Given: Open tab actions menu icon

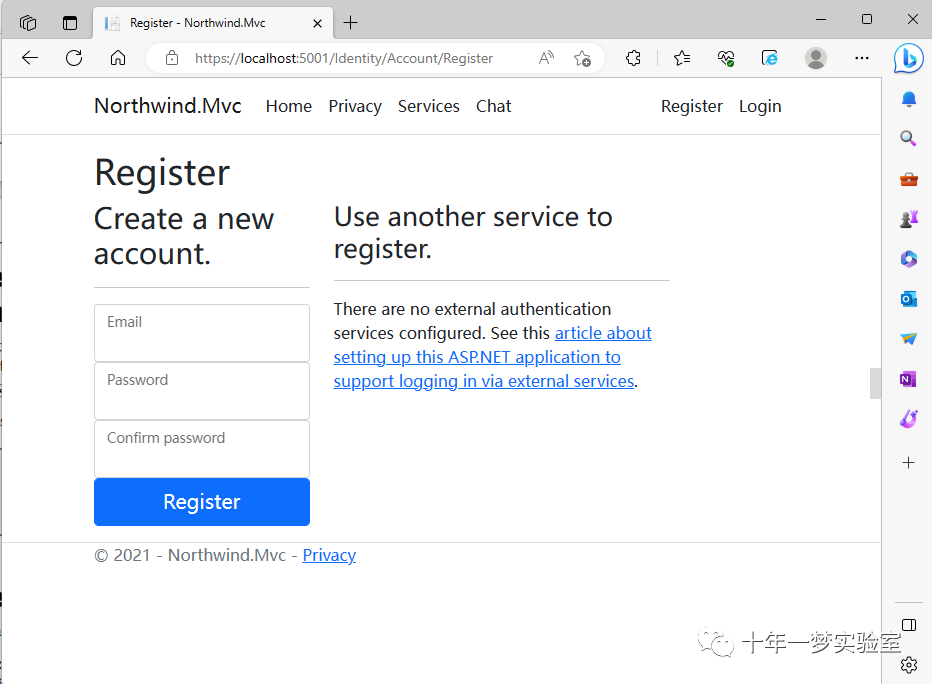Looking at the screenshot, I should (x=70, y=23).
